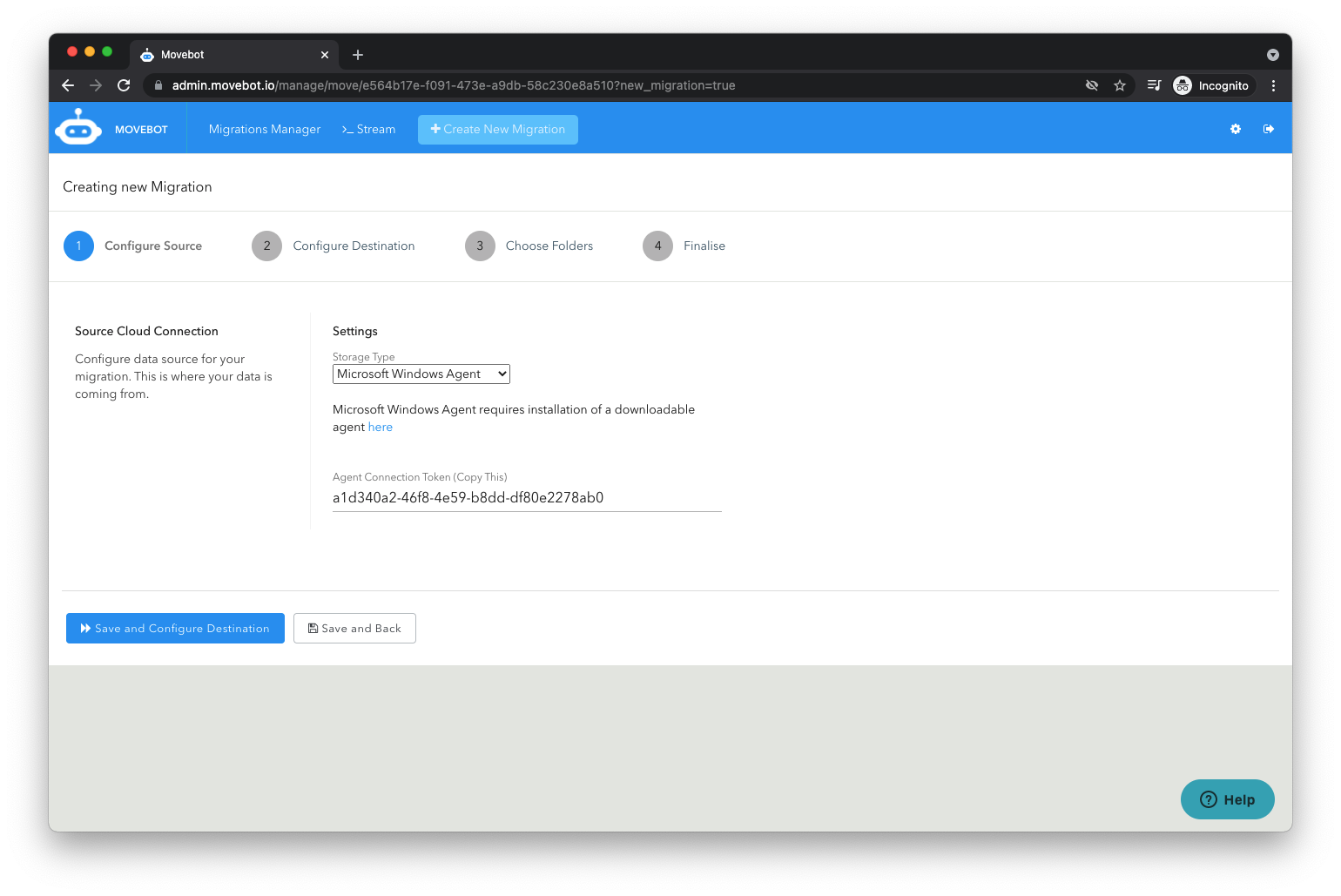Open Migrations Manager menu
Viewport: 1341px width, 896px height.
[x=265, y=129]
